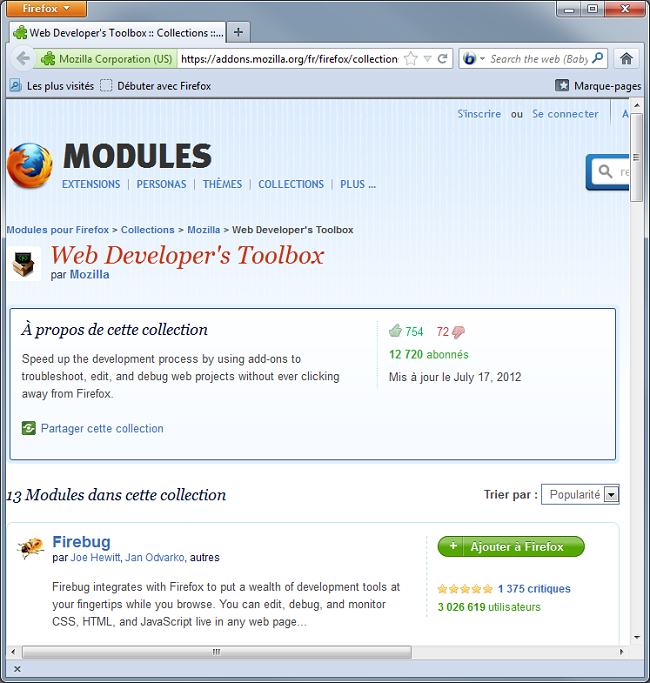The width and height of the screenshot is (650, 683).
Task: Click the Firebug five-star rating
Action: click(465, 589)
